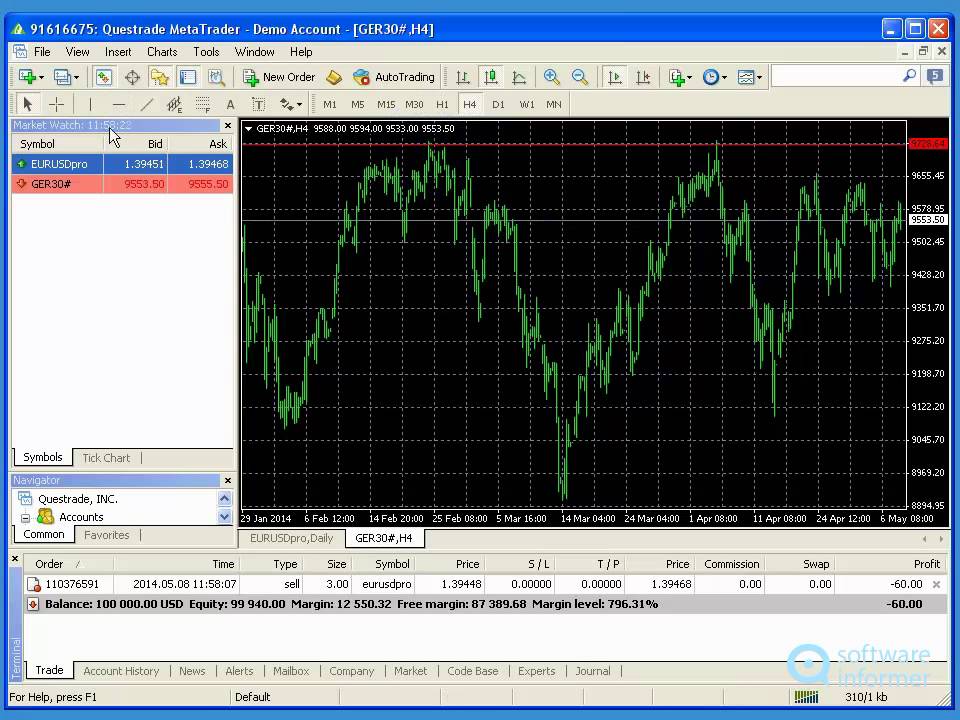This screenshot has width=960, height=720.
Task: Toggle the AutoTrading button
Action: coord(394,77)
